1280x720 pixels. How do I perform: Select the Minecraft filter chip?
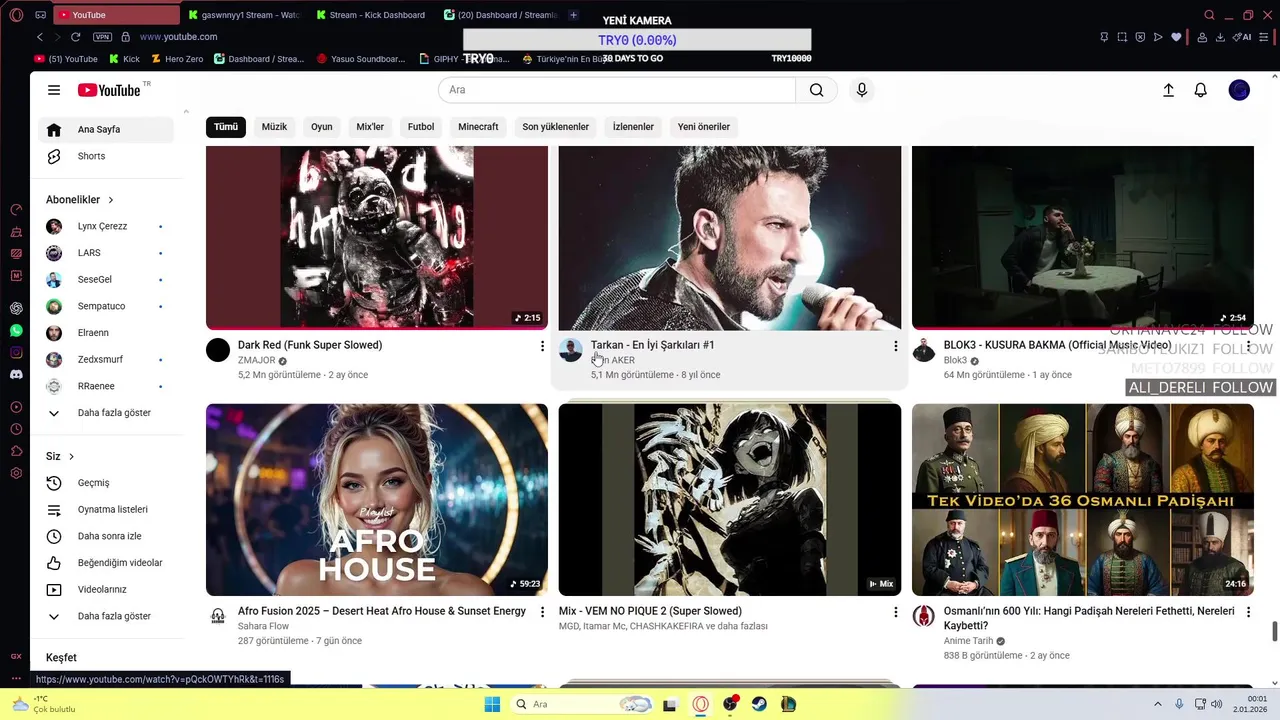[478, 127]
